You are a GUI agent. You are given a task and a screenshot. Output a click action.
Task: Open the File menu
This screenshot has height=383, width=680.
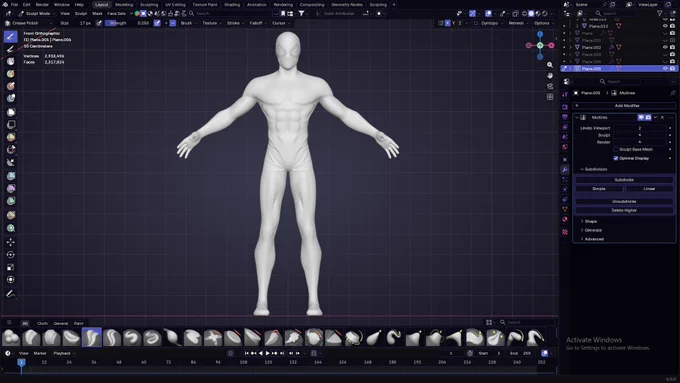click(14, 4)
